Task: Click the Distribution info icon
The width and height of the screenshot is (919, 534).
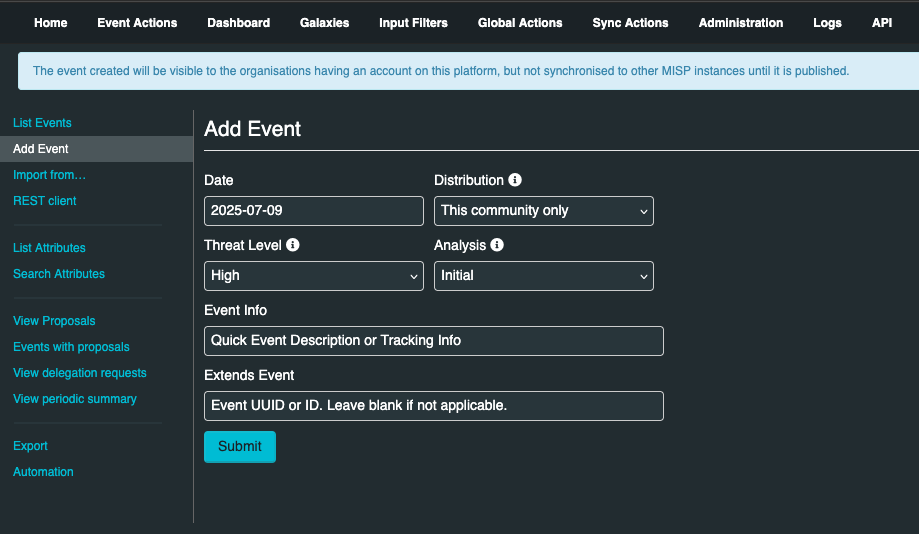Action: tap(515, 180)
